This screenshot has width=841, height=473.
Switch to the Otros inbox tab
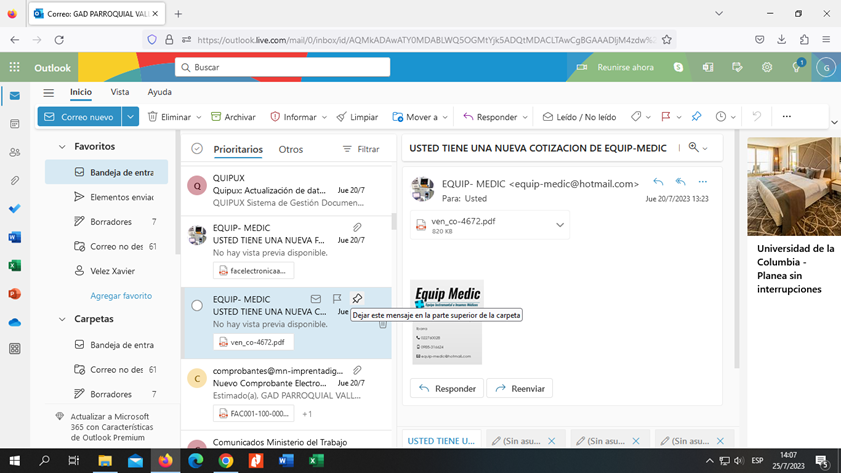pyautogui.click(x=290, y=149)
